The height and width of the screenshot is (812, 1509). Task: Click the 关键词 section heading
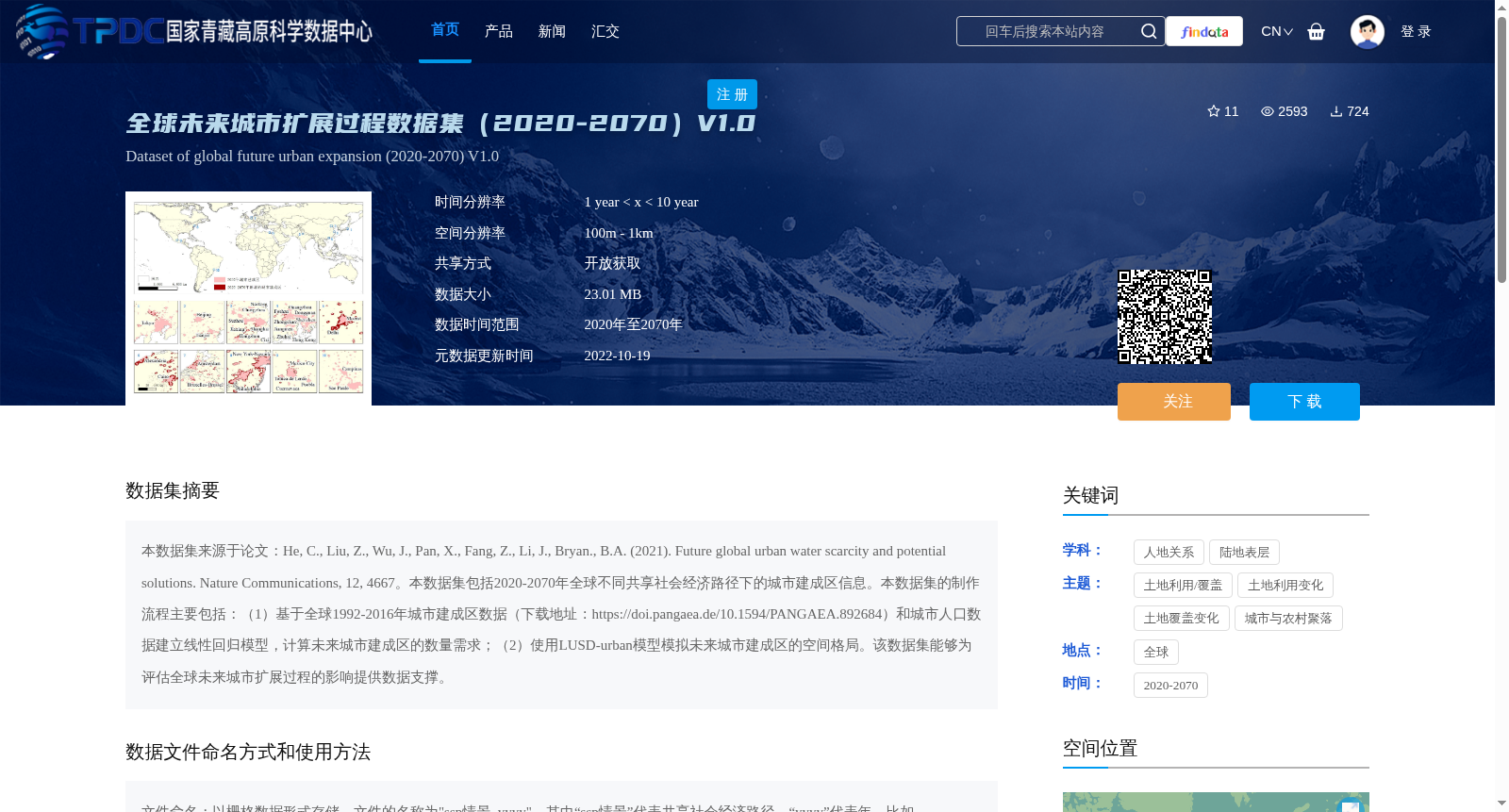point(1090,495)
